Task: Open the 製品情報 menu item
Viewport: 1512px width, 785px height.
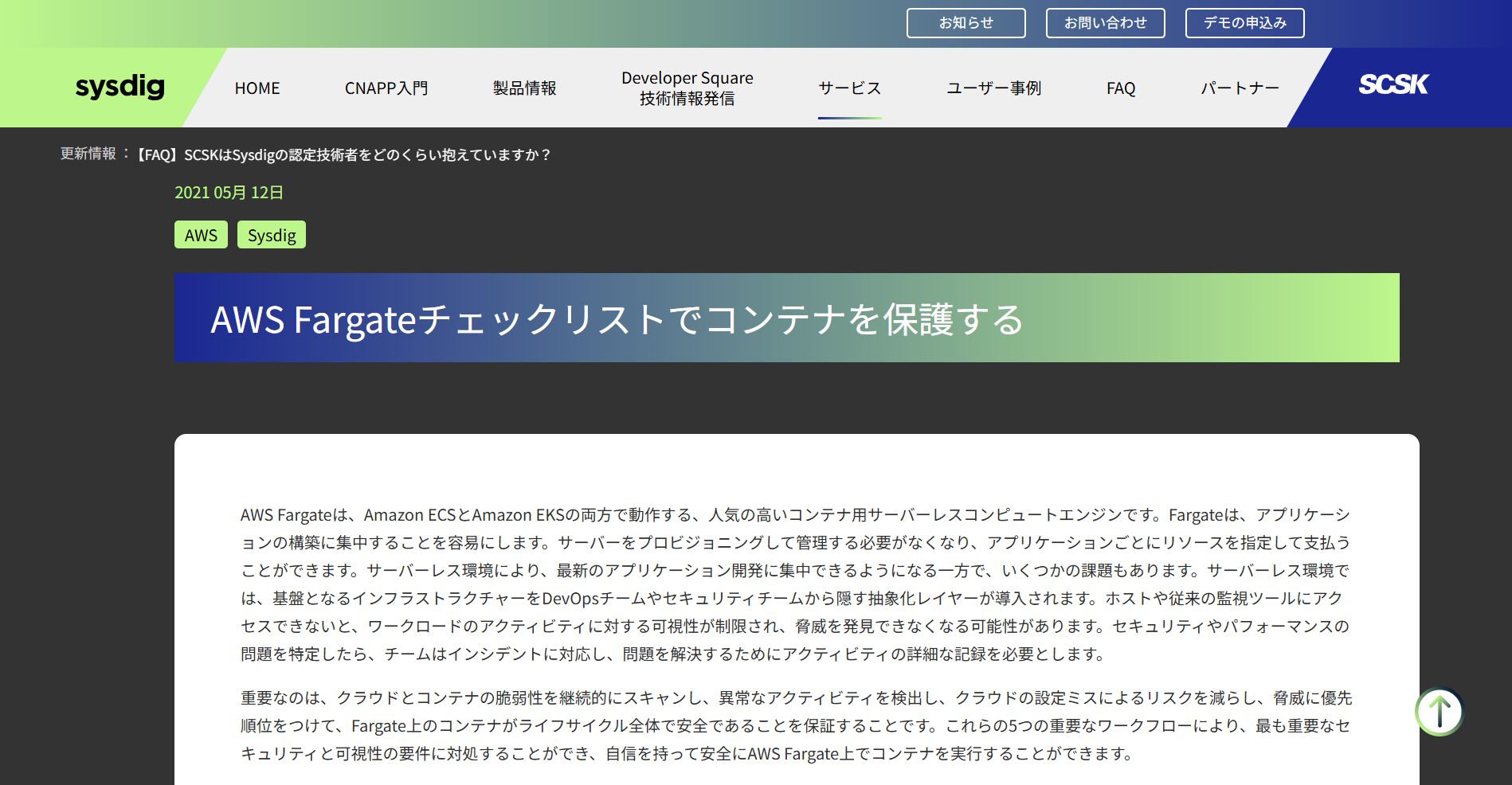Action: [x=524, y=88]
